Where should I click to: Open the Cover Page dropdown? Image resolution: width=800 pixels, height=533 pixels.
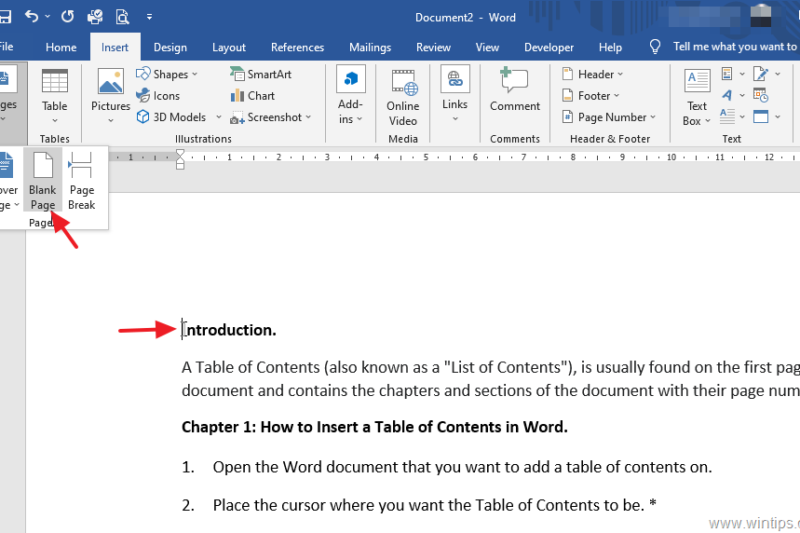tap(9, 181)
